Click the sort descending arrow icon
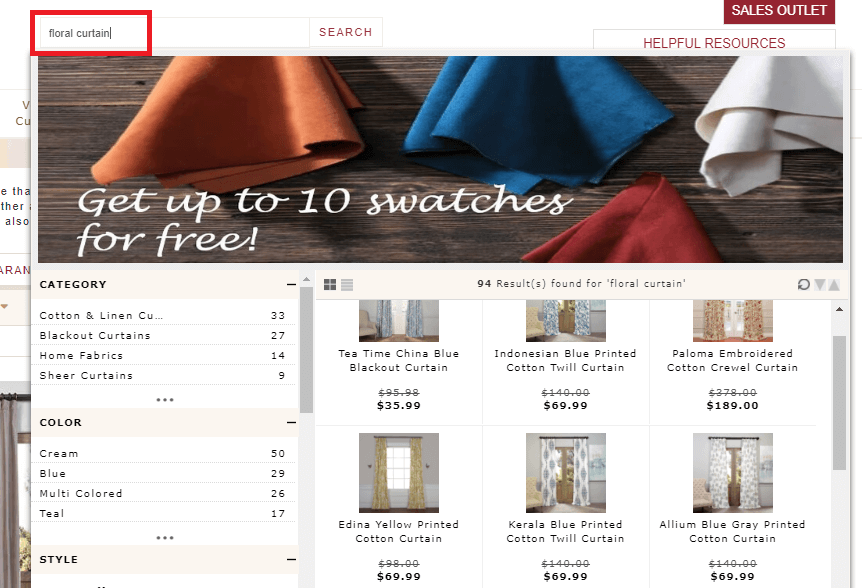The height and width of the screenshot is (588, 862). pos(820,285)
